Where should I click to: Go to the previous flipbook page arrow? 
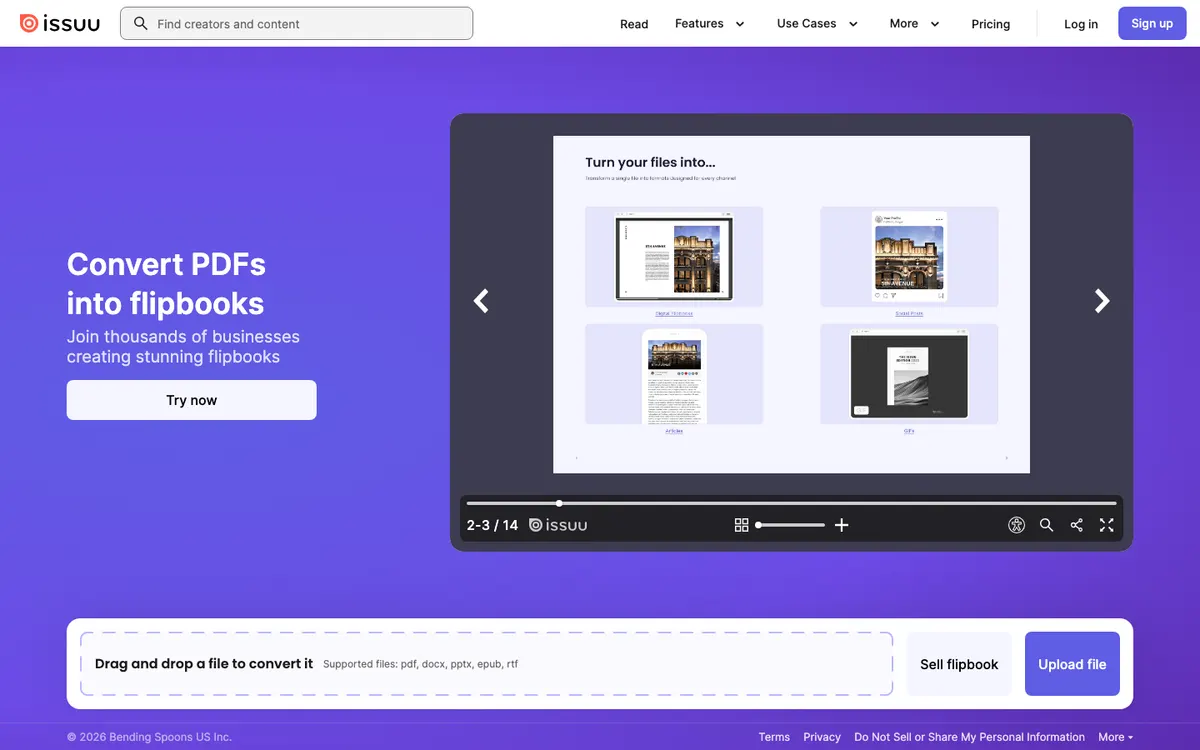[x=481, y=301]
